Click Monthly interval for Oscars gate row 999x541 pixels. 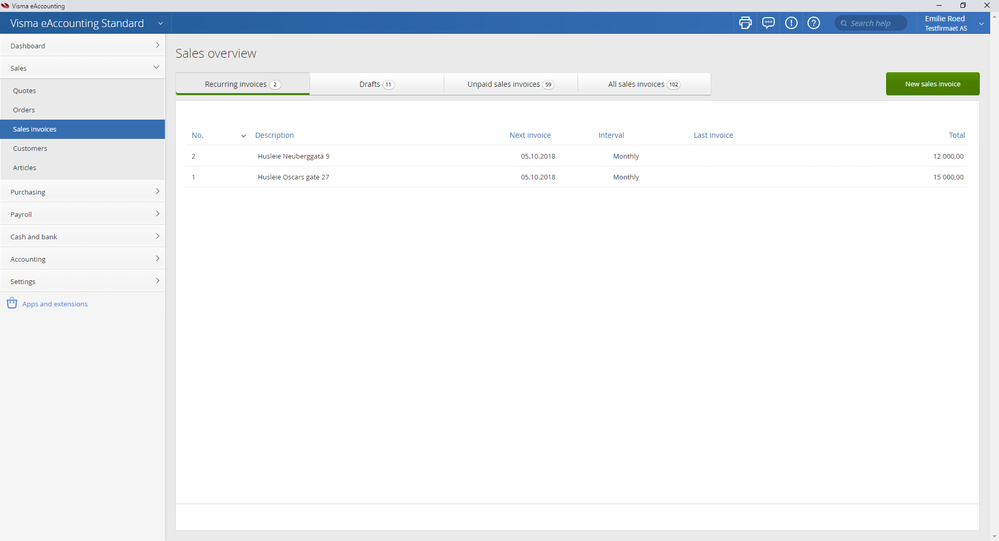[x=626, y=177]
